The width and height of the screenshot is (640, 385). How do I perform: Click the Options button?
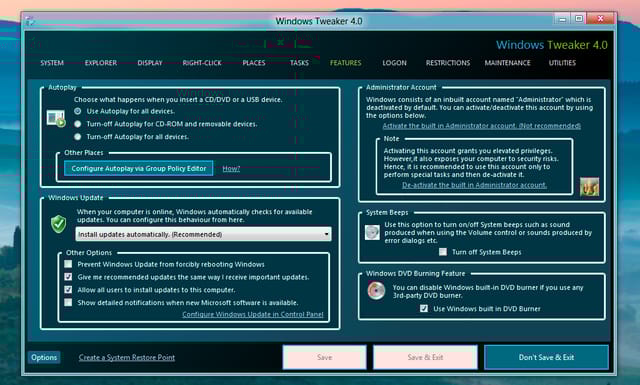(44, 357)
